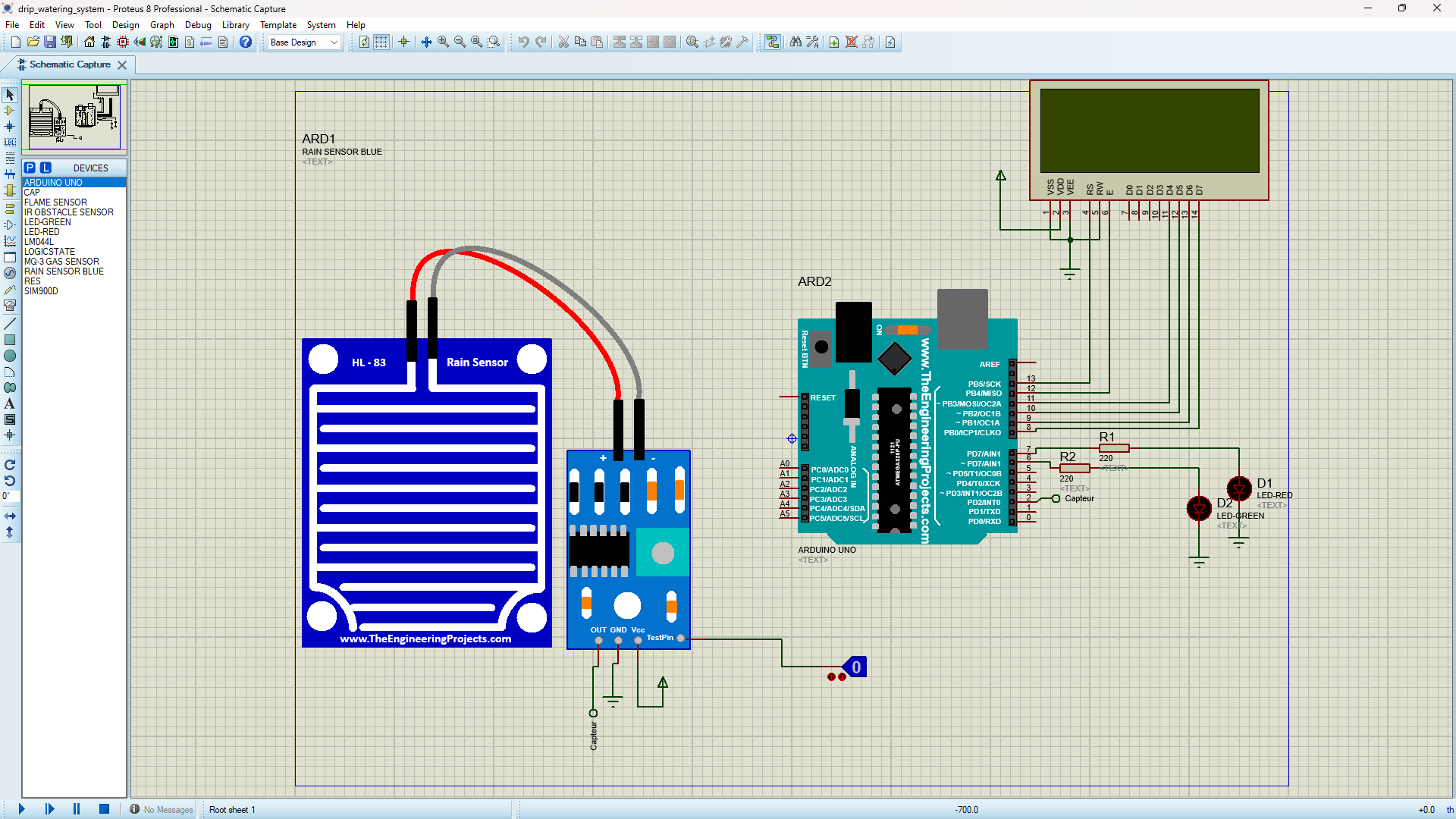Screen dimensions: 1456x819
Task: Click the Cut scissors icon
Action: point(563,42)
